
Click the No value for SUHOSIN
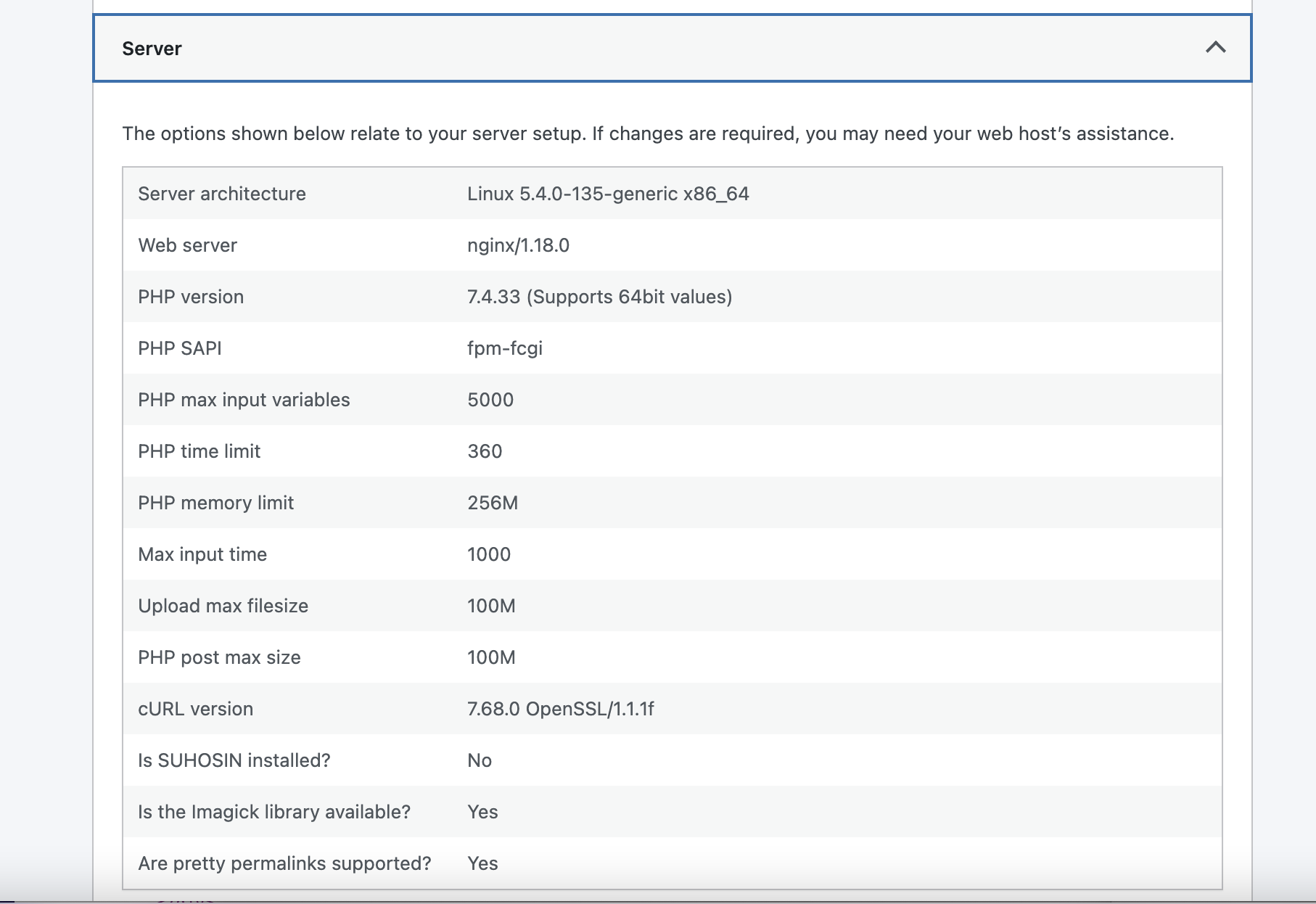(x=480, y=760)
